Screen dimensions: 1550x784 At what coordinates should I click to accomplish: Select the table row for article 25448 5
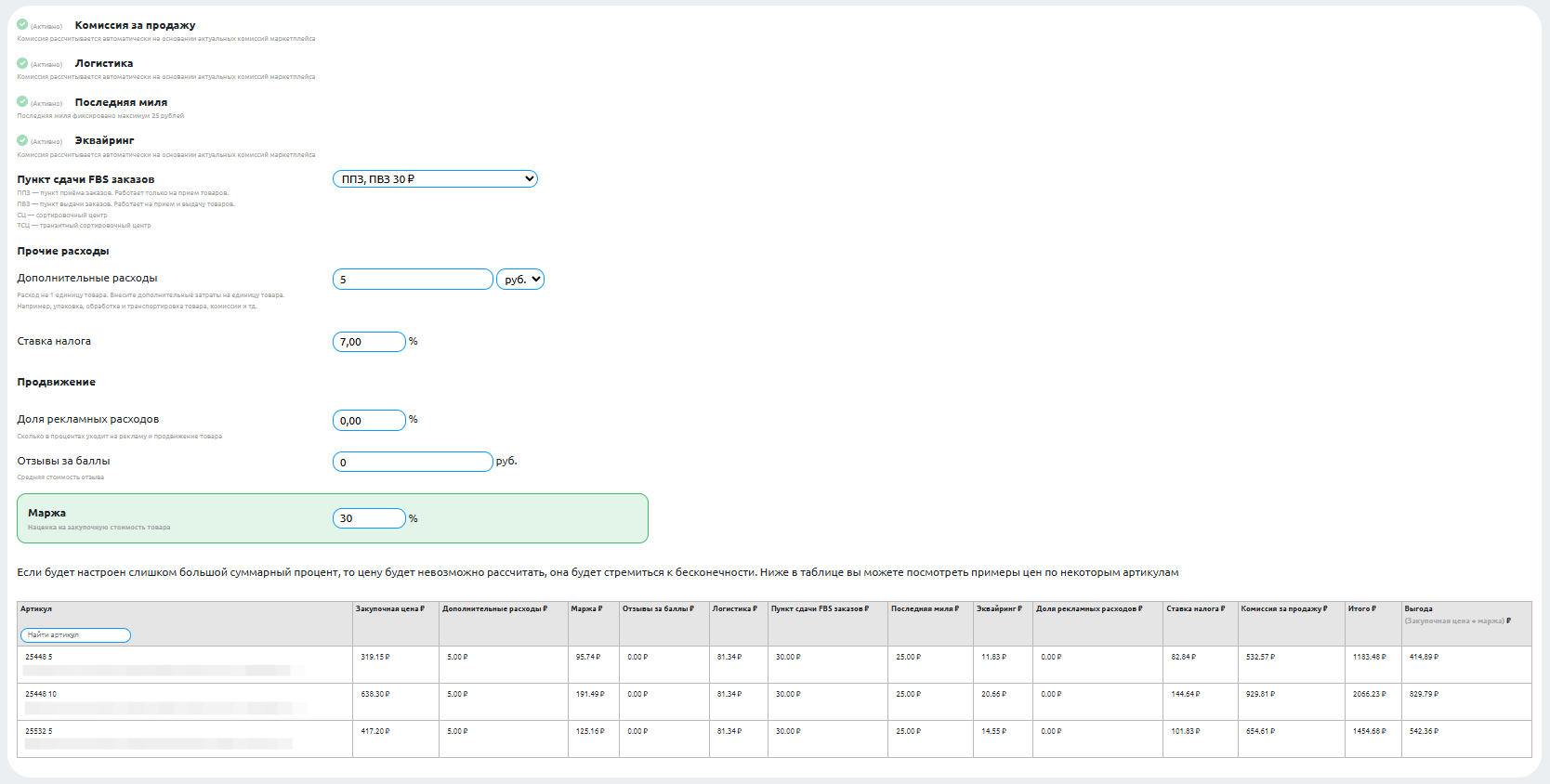point(39,657)
